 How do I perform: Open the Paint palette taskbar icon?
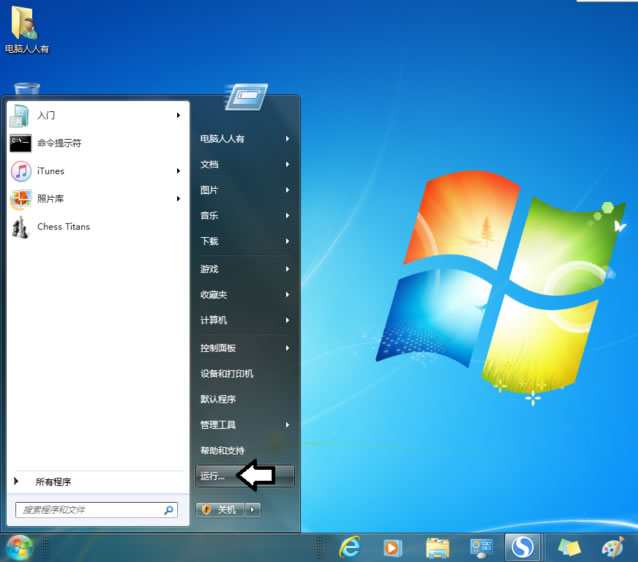[612, 547]
